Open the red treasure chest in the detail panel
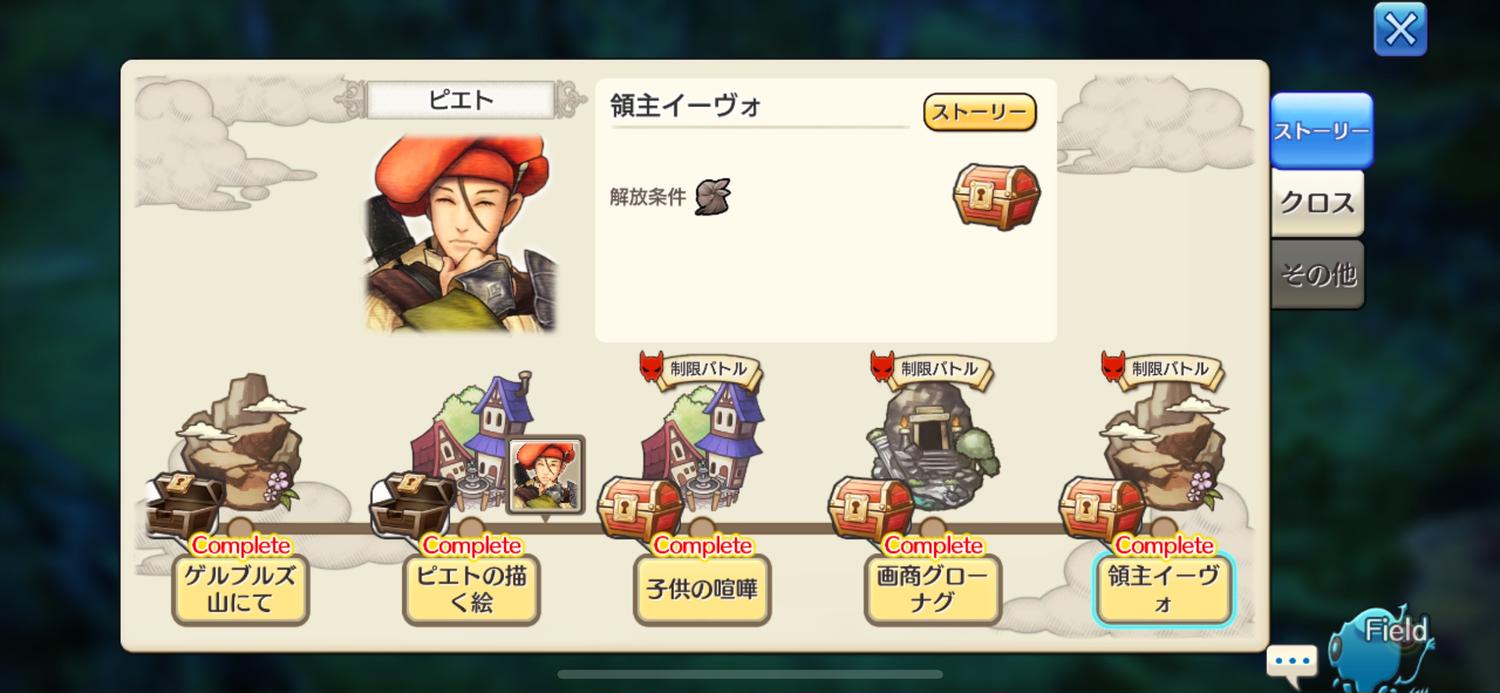Screen dimensions: 1500x693 996,196
